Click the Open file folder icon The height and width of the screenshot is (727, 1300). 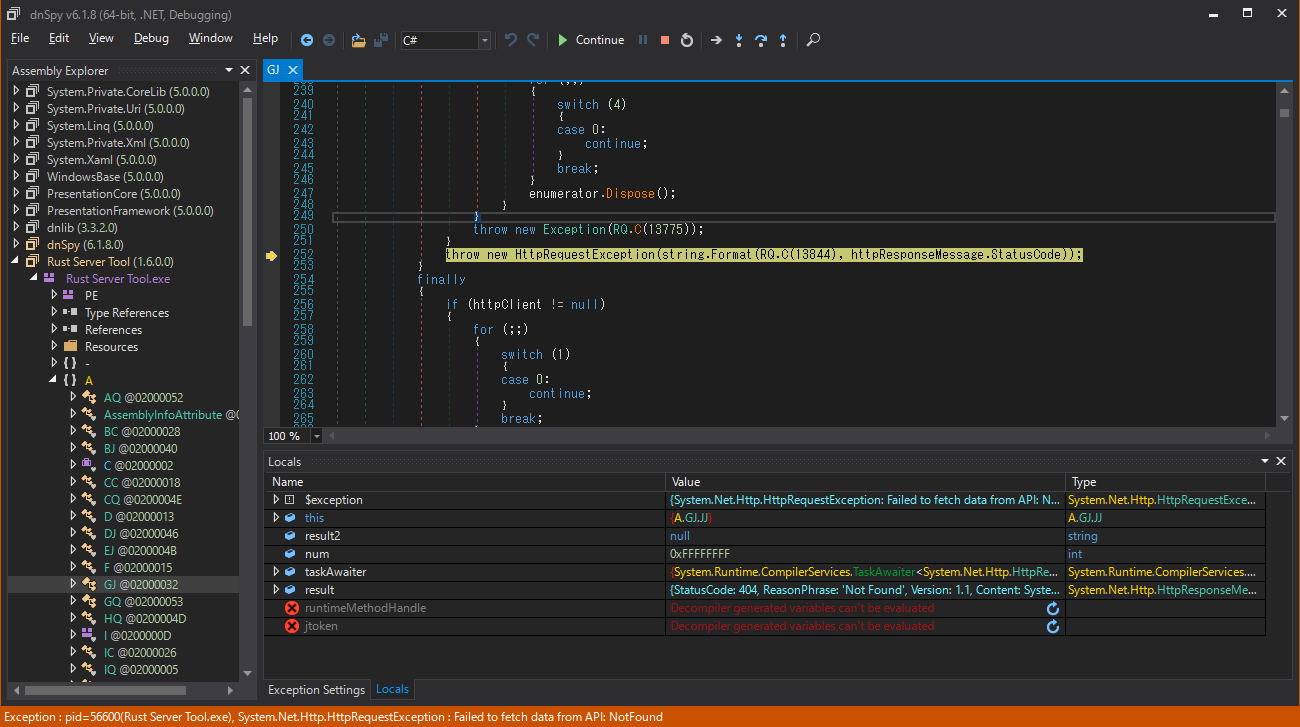[358, 40]
